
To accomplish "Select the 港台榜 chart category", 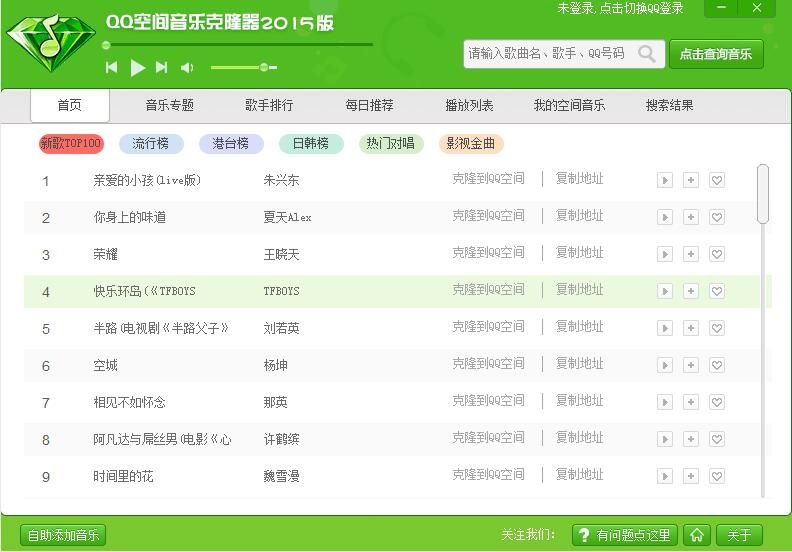I will (x=231, y=143).
